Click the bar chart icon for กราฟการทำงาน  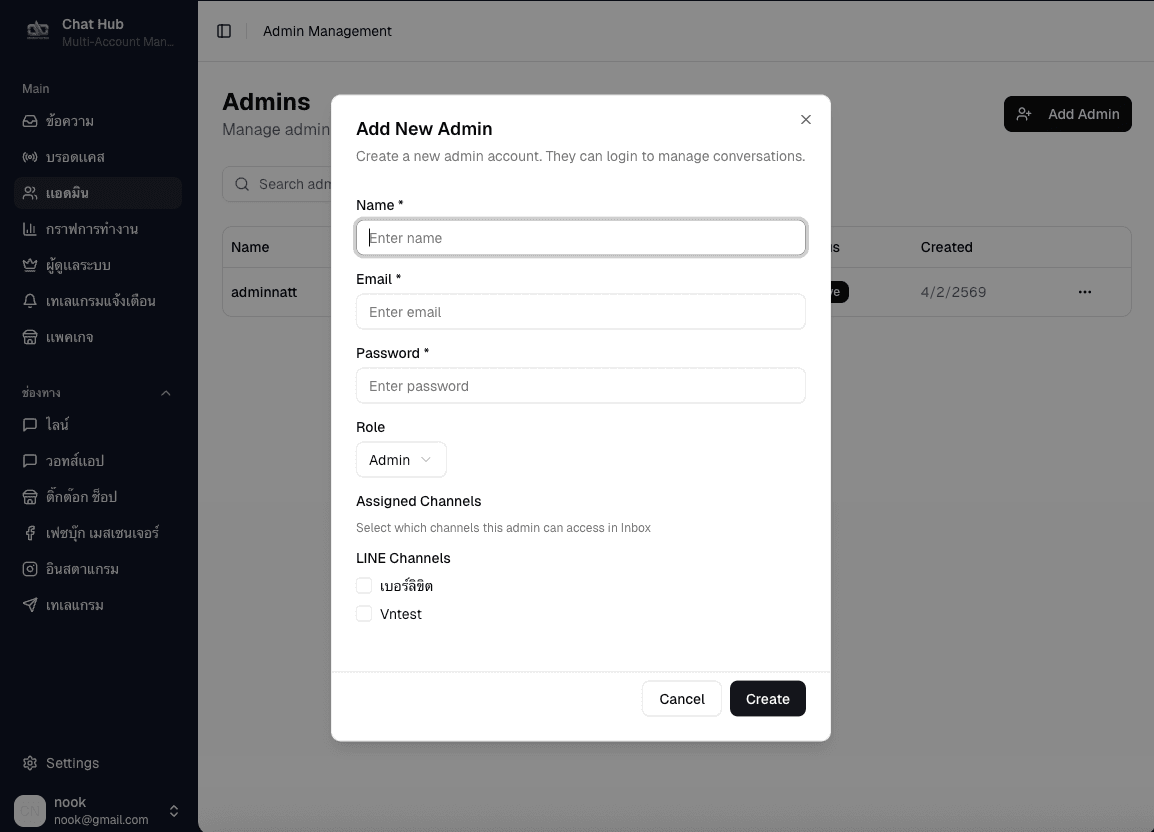(30, 229)
